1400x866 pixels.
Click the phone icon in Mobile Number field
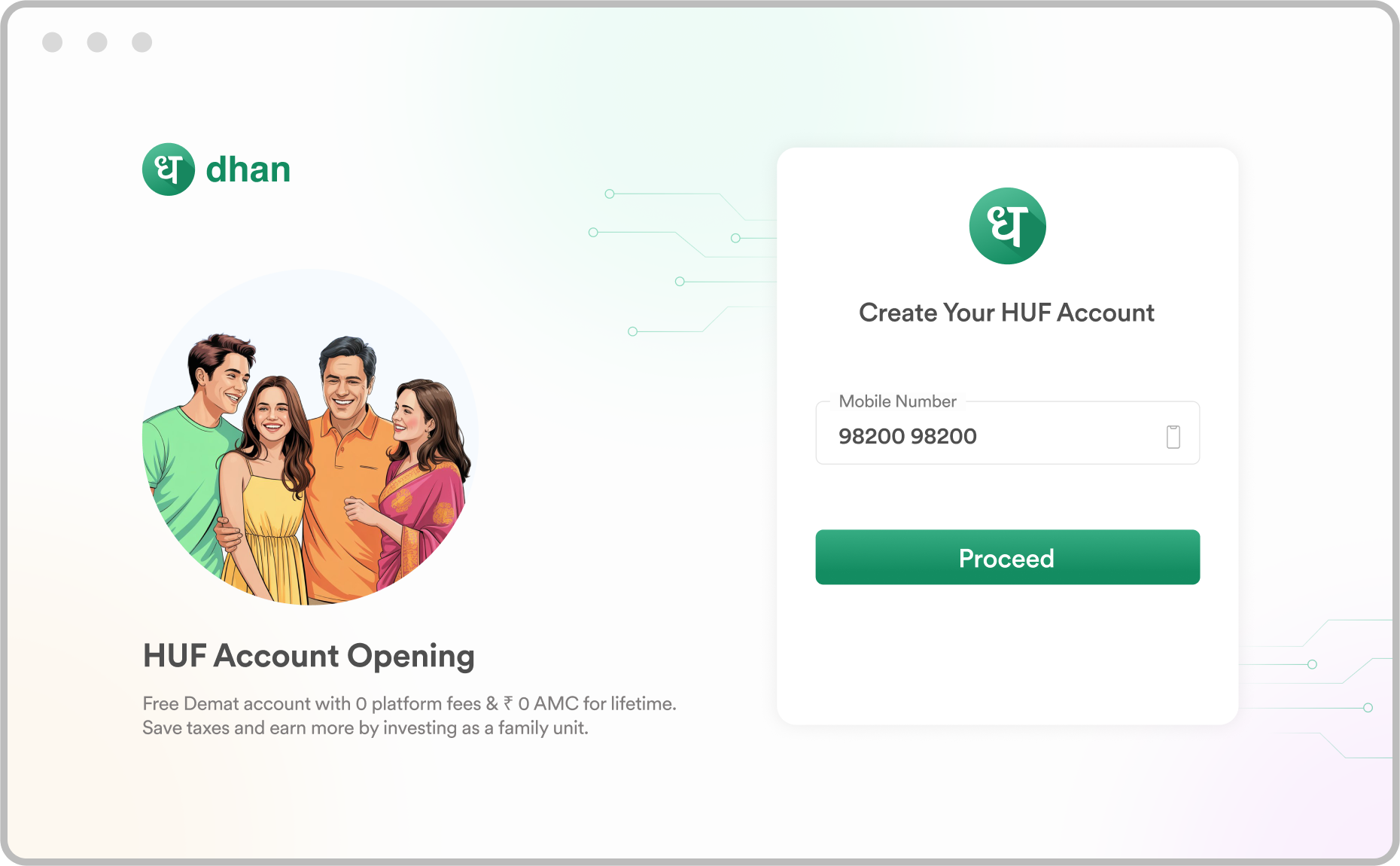pyautogui.click(x=1173, y=436)
